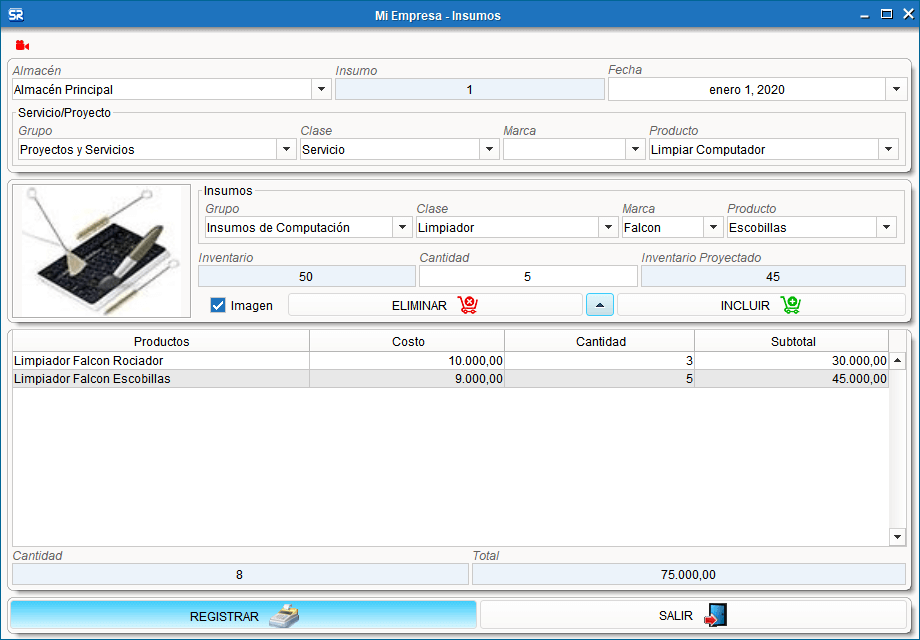Click the cost cell 10.000,00
Image resolution: width=920 pixels, height=640 pixels.
tap(407, 360)
